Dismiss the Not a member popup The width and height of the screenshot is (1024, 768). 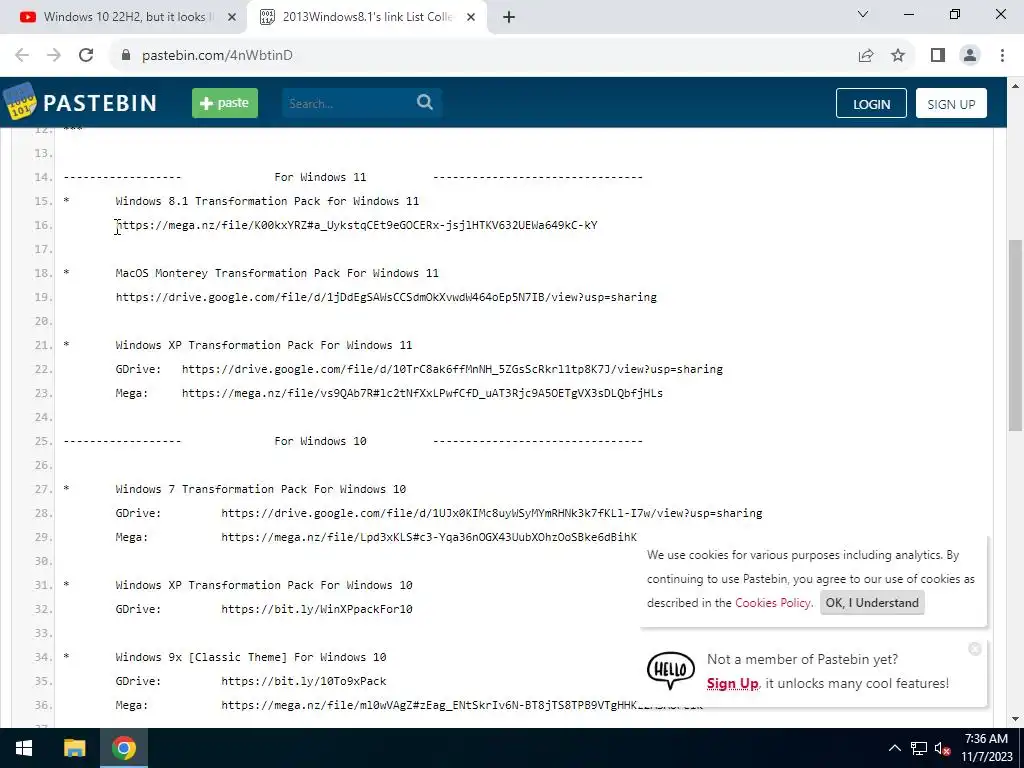(975, 648)
